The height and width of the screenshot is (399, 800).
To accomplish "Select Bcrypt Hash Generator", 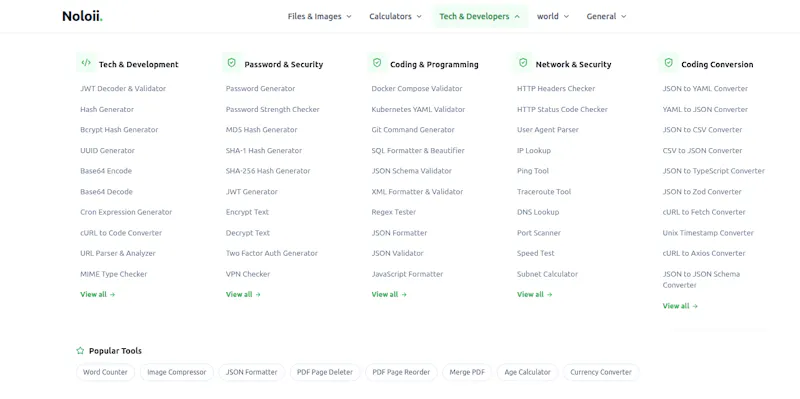I will click(119, 130).
